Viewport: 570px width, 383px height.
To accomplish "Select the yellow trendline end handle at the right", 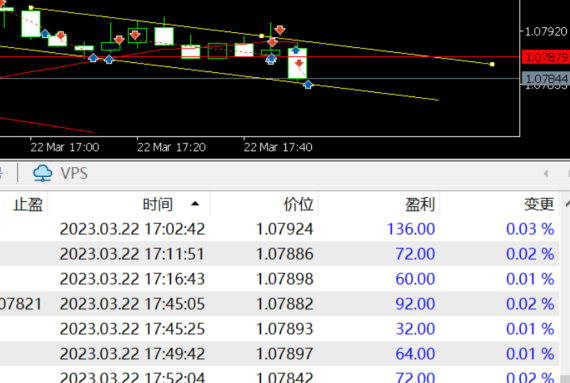I will click(492, 64).
